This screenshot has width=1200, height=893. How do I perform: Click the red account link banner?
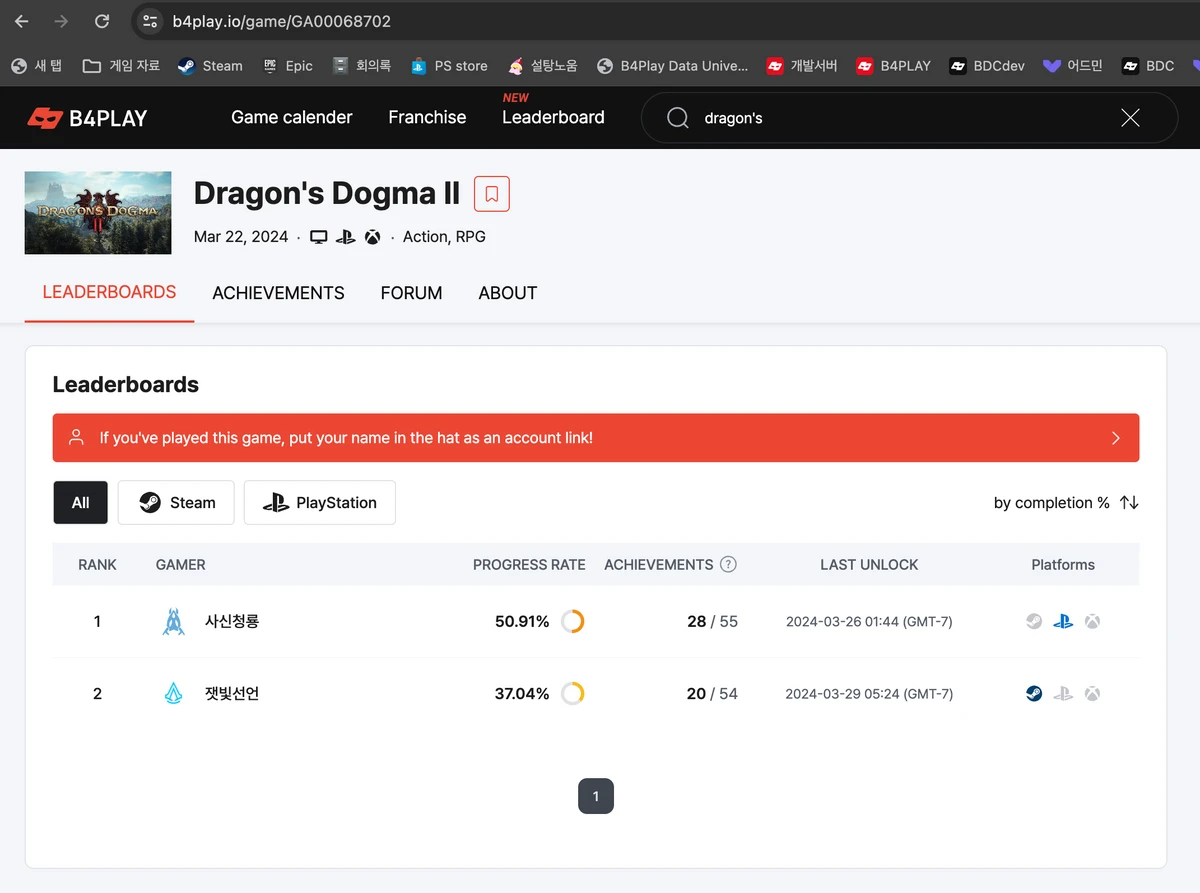(596, 438)
